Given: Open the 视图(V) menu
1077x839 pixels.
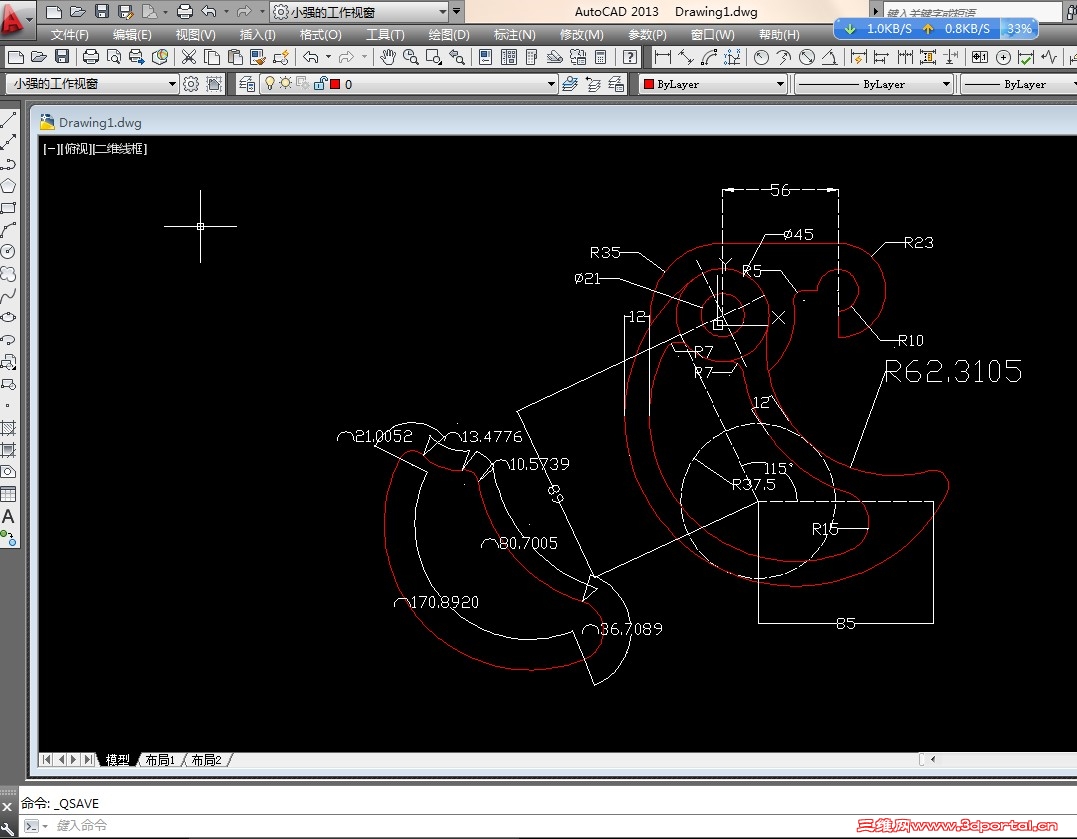Looking at the screenshot, I should pos(195,34).
